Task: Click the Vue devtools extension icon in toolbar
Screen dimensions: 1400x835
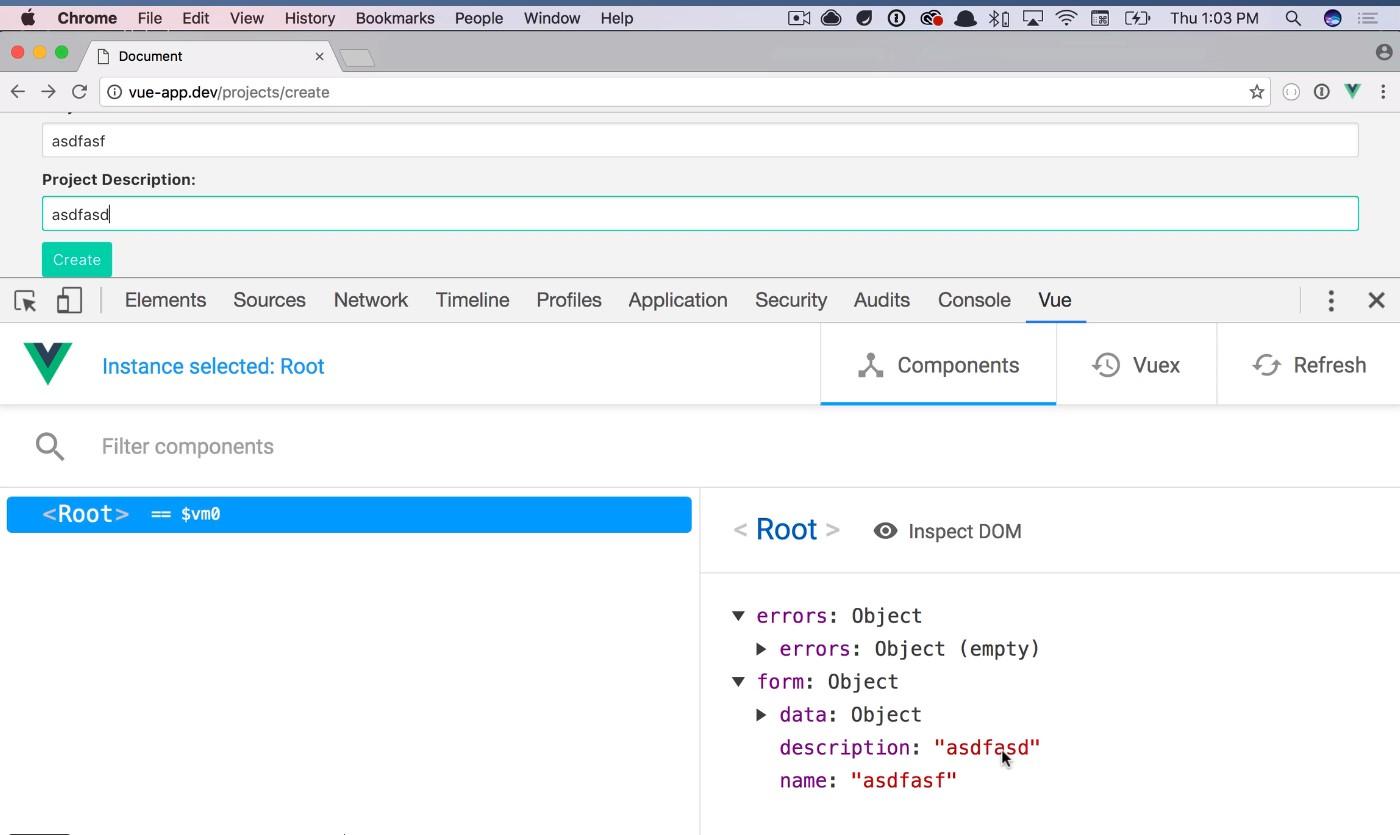Action: (x=1352, y=92)
